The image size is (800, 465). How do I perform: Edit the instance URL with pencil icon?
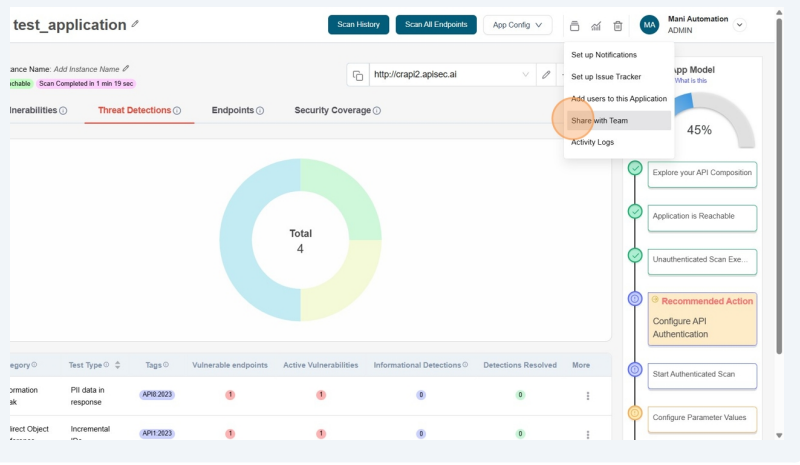tap(546, 74)
